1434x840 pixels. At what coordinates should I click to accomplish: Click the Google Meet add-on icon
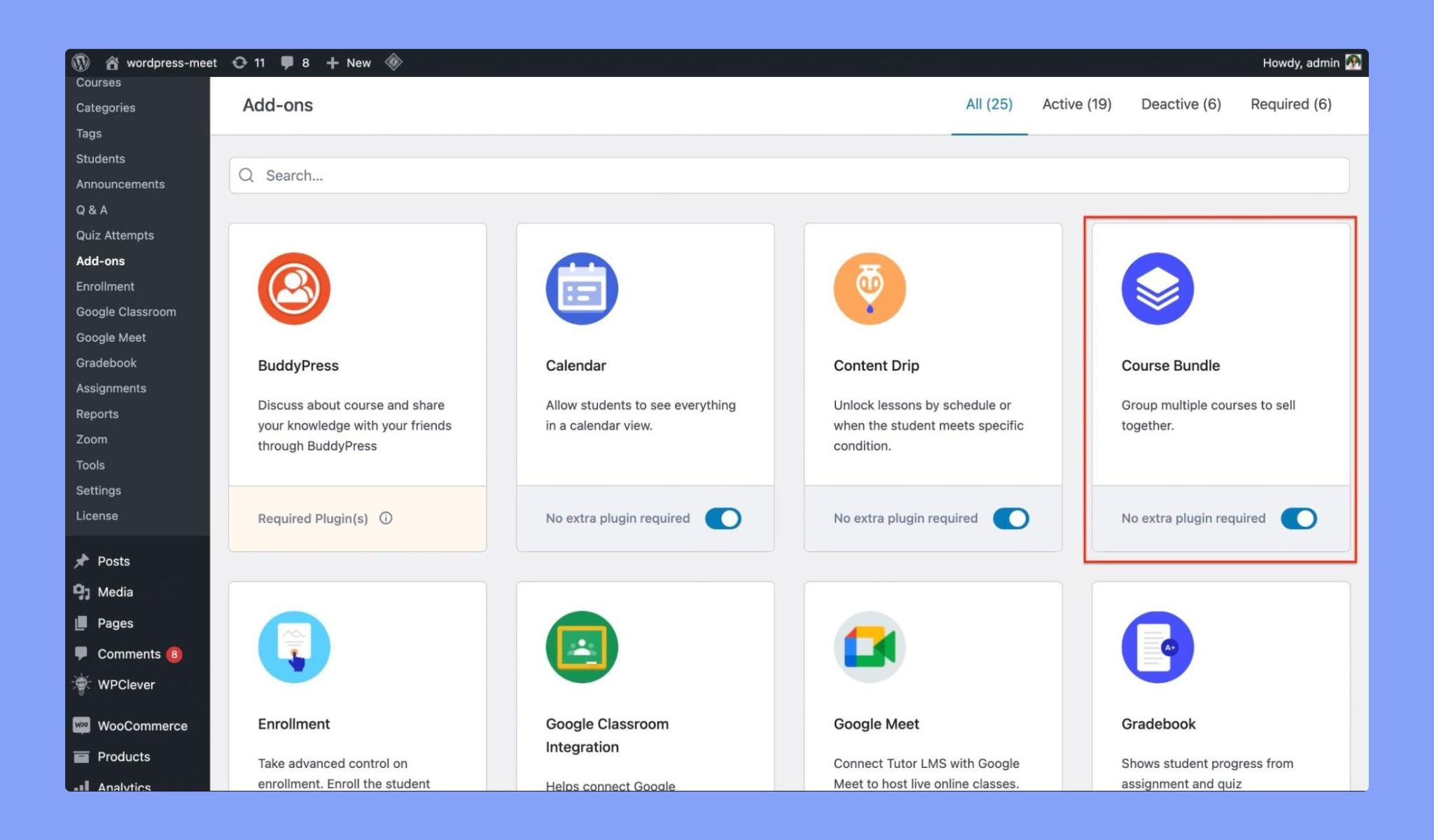[x=869, y=647]
